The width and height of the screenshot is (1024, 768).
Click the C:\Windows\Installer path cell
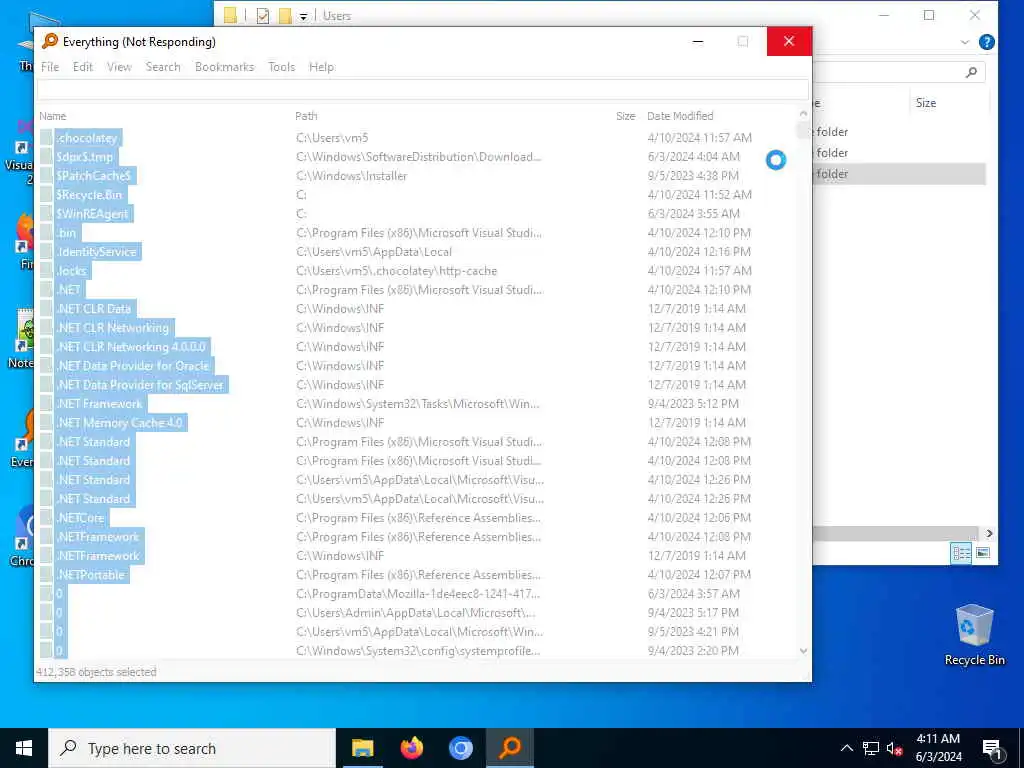351,176
